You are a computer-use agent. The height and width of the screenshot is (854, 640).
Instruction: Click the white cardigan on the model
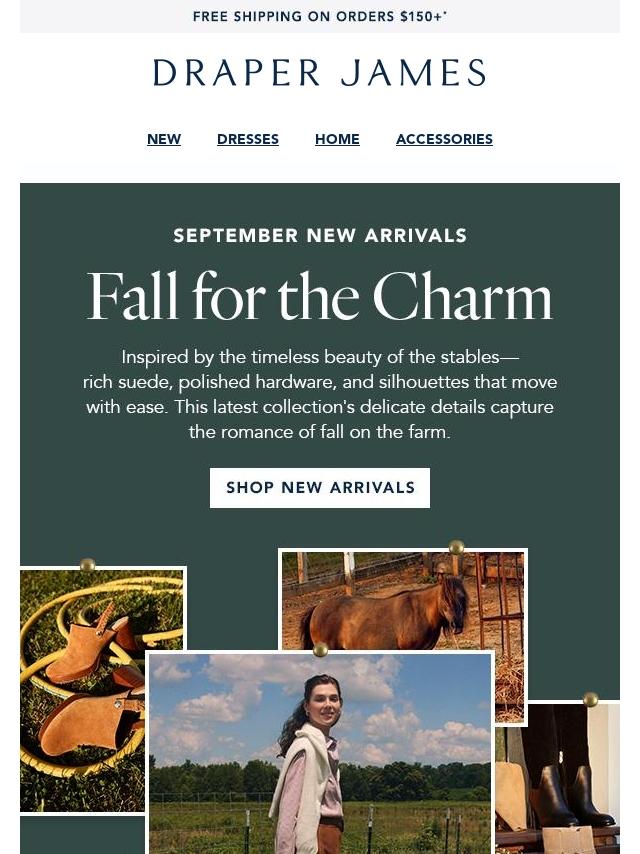point(295,771)
